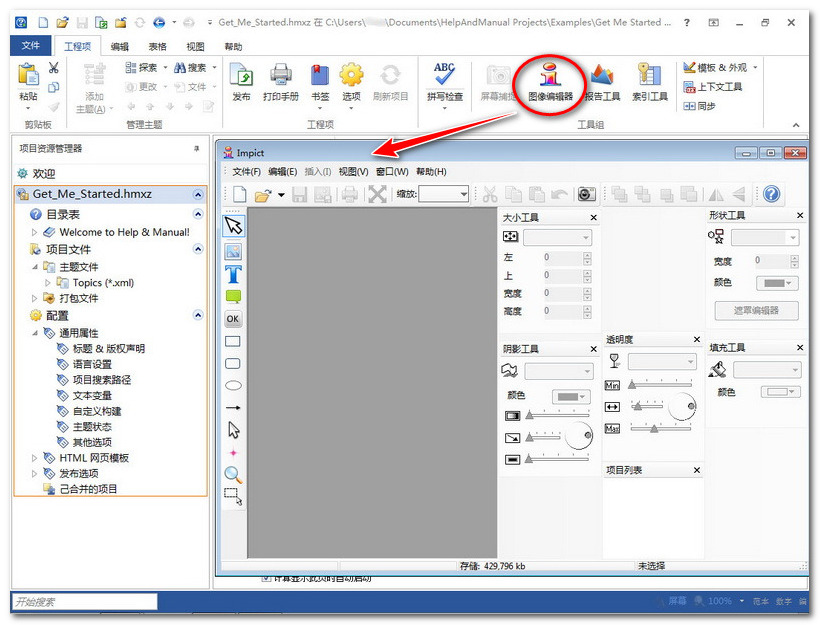Image resolution: width=820 pixels, height=625 pixels.
Task: Click the 发布 publish icon
Action: (x=241, y=81)
